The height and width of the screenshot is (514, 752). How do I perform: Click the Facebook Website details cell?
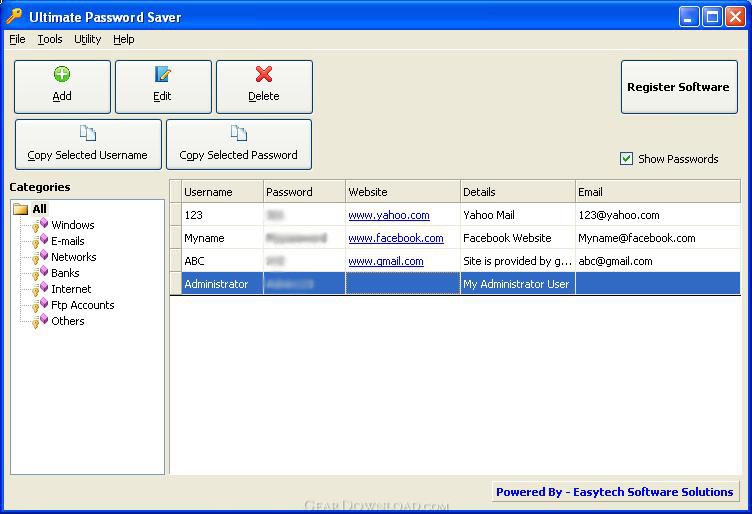point(518,238)
